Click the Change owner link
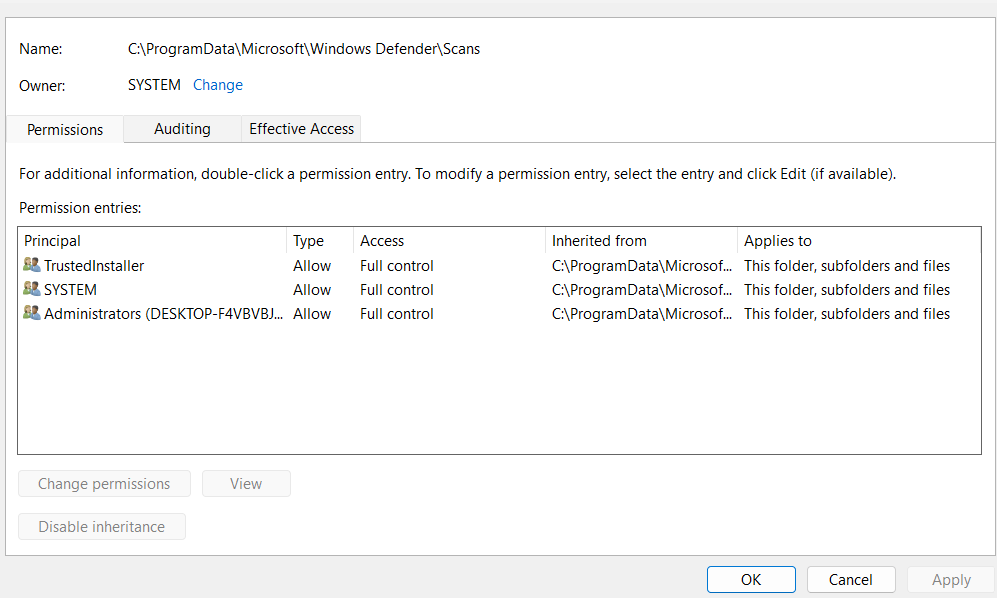The height and width of the screenshot is (598, 997). coord(217,85)
